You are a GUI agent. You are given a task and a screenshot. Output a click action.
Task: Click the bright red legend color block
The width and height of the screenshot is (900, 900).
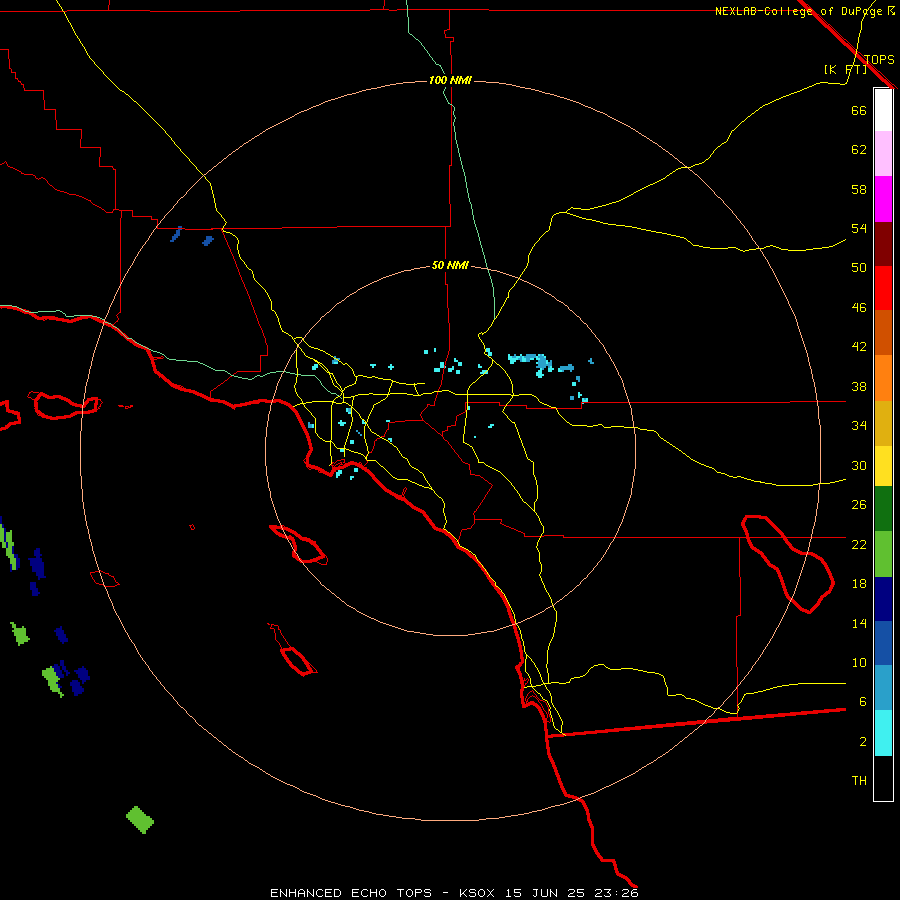pos(883,288)
